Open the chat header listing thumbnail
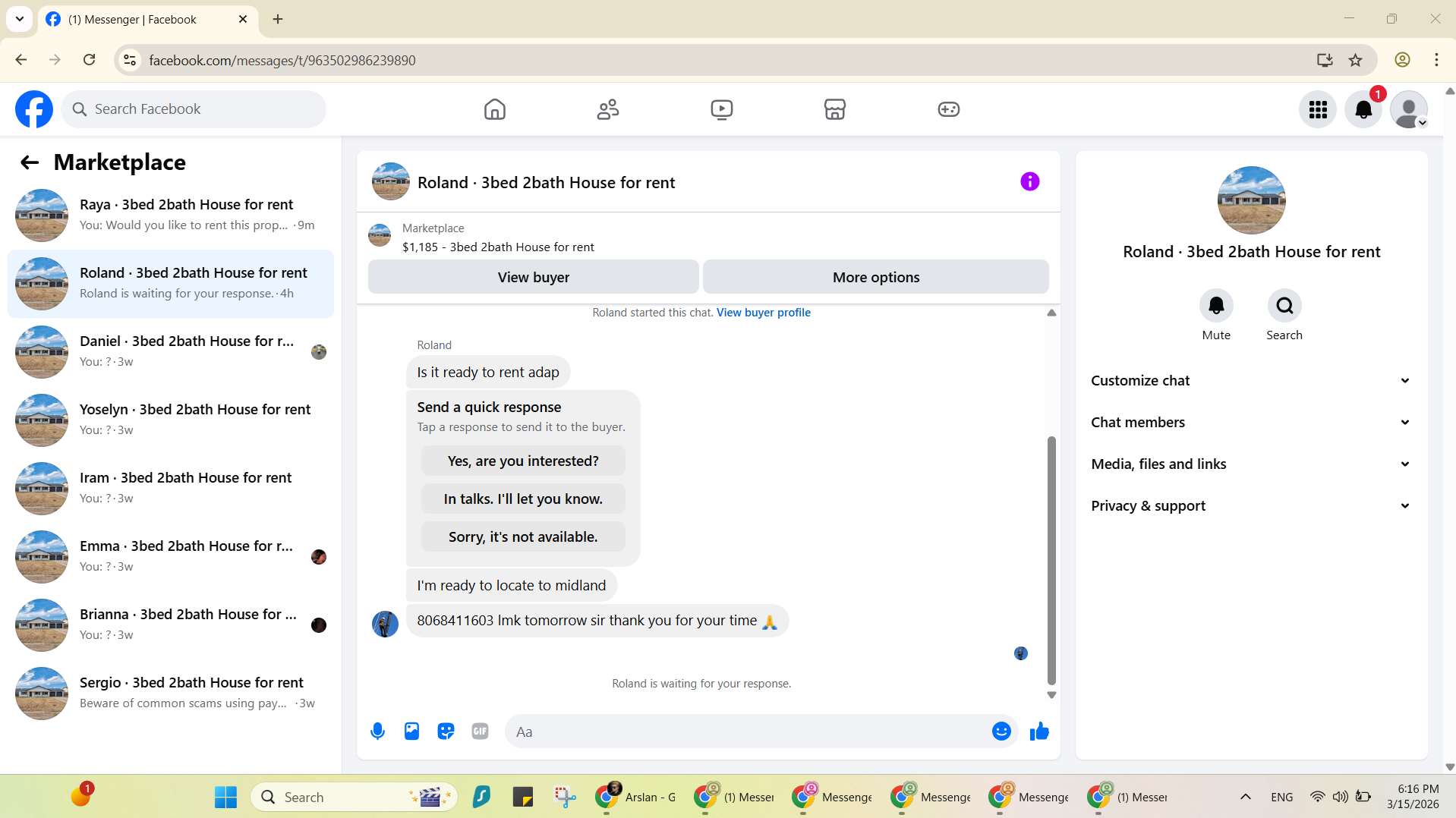Viewport: 1456px width, 818px height. (390, 181)
